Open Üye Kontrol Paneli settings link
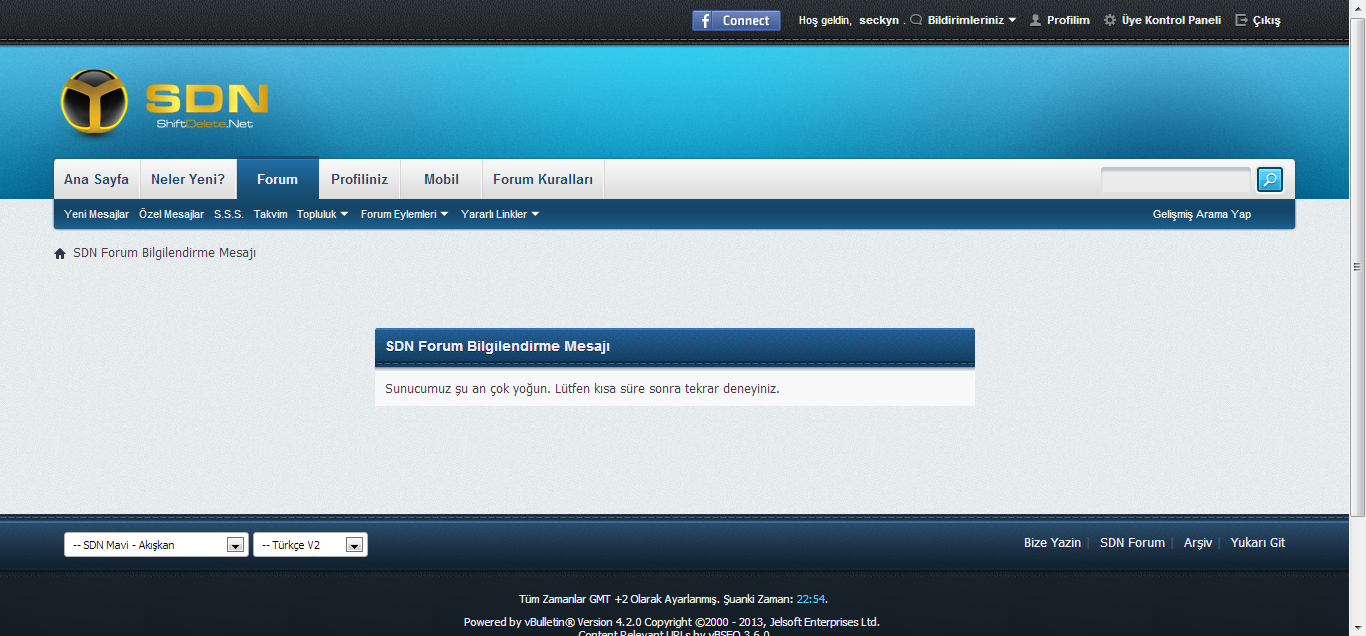The height and width of the screenshot is (636, 1366). (1171, 20)
